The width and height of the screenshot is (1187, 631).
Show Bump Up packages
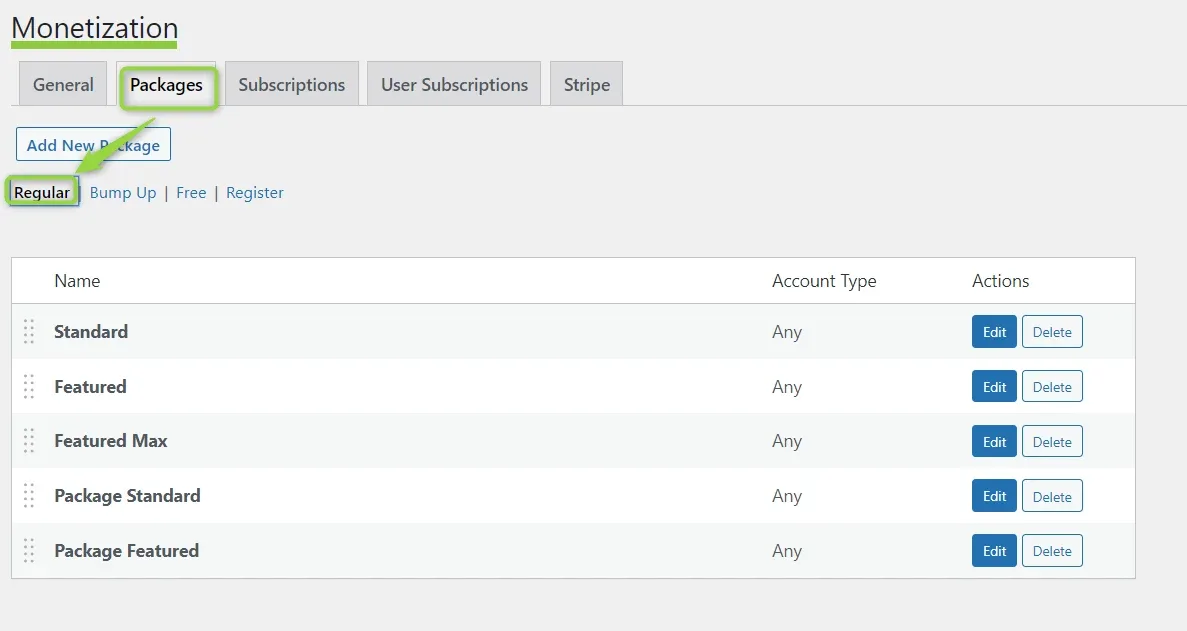click(x=123, y=192)
